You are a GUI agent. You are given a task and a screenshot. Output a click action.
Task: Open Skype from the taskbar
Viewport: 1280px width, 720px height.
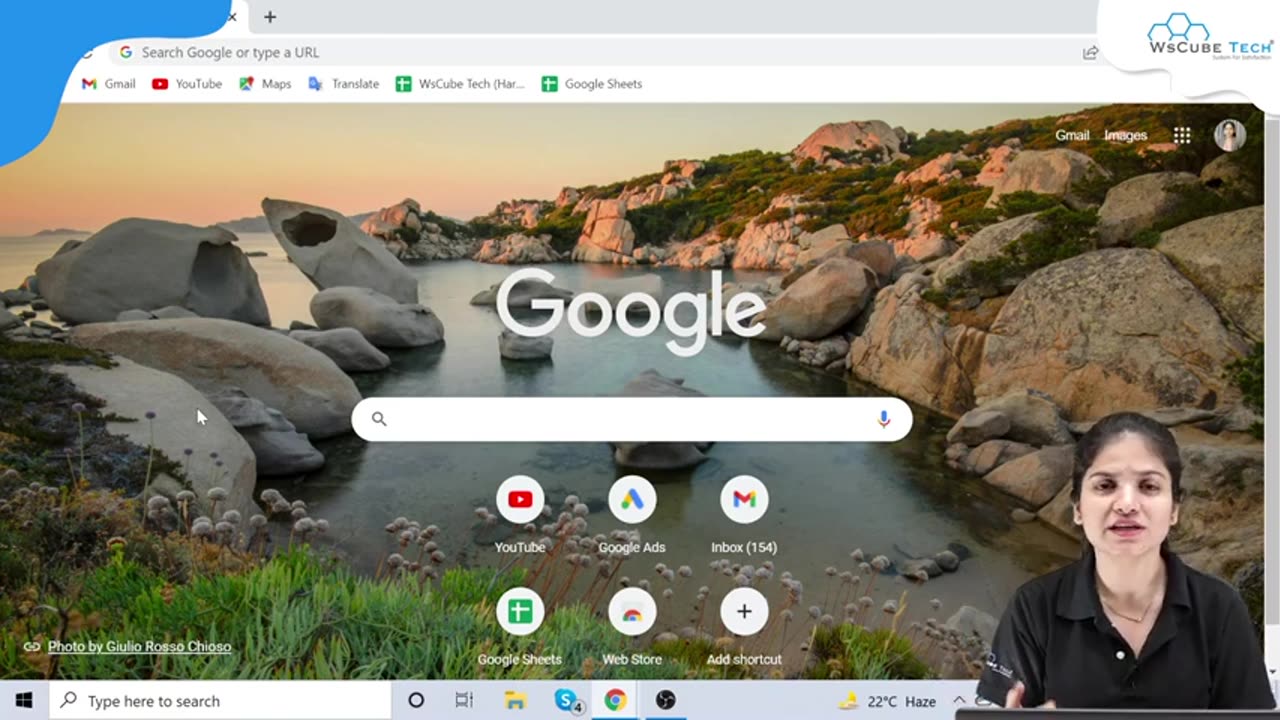(x=567, y=701)
